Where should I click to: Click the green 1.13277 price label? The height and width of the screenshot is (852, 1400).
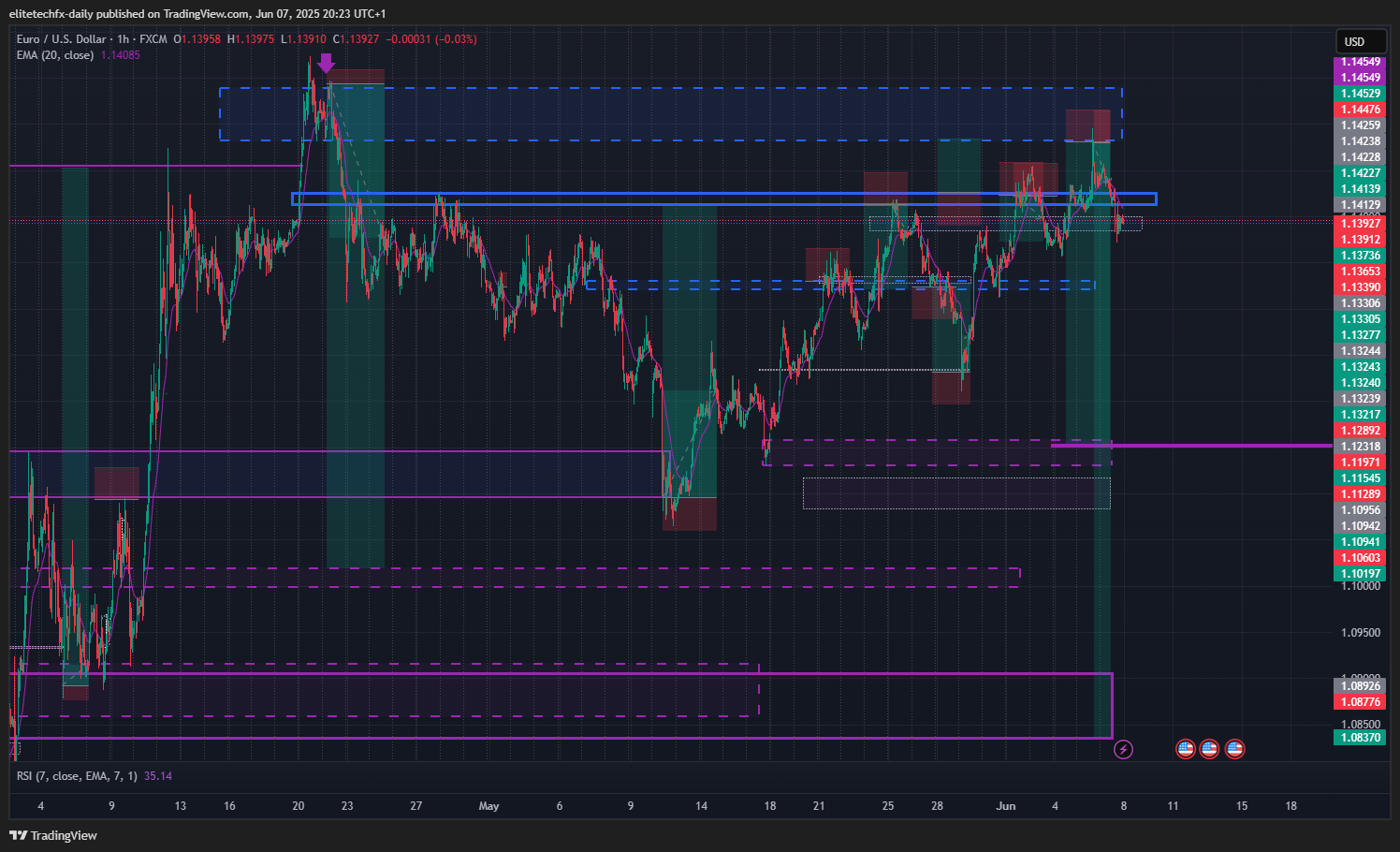coord(1360,335)
